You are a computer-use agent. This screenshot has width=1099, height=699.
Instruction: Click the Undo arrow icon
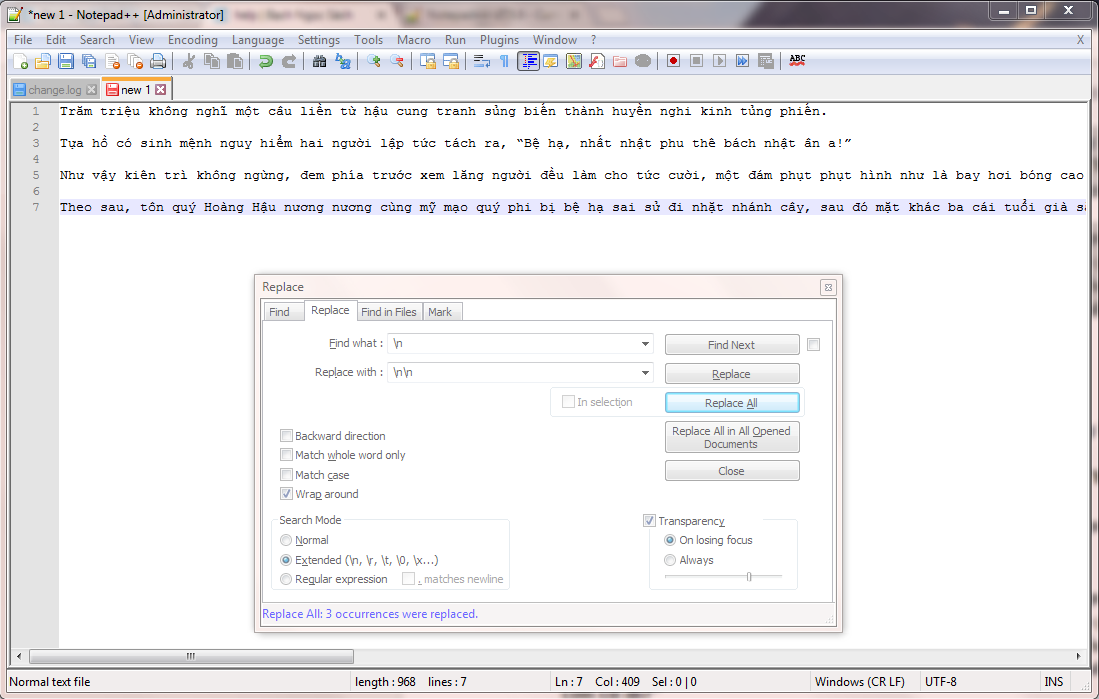(265, 61)
